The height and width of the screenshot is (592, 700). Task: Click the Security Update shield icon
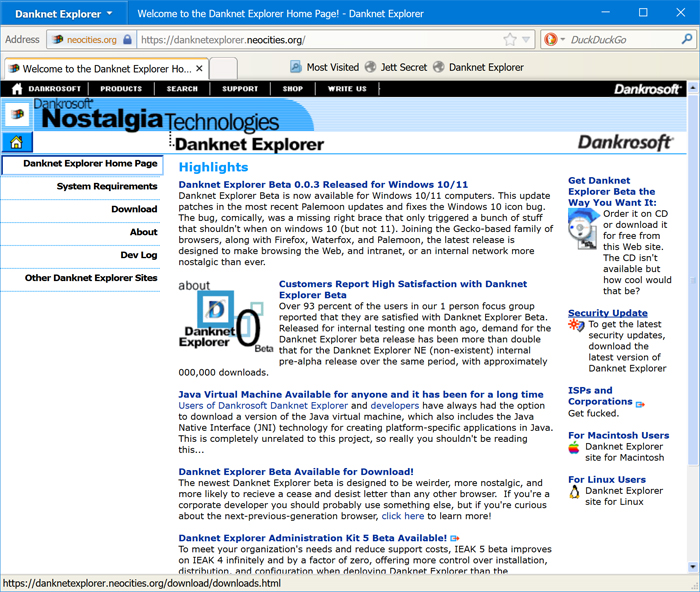point(576,325)
